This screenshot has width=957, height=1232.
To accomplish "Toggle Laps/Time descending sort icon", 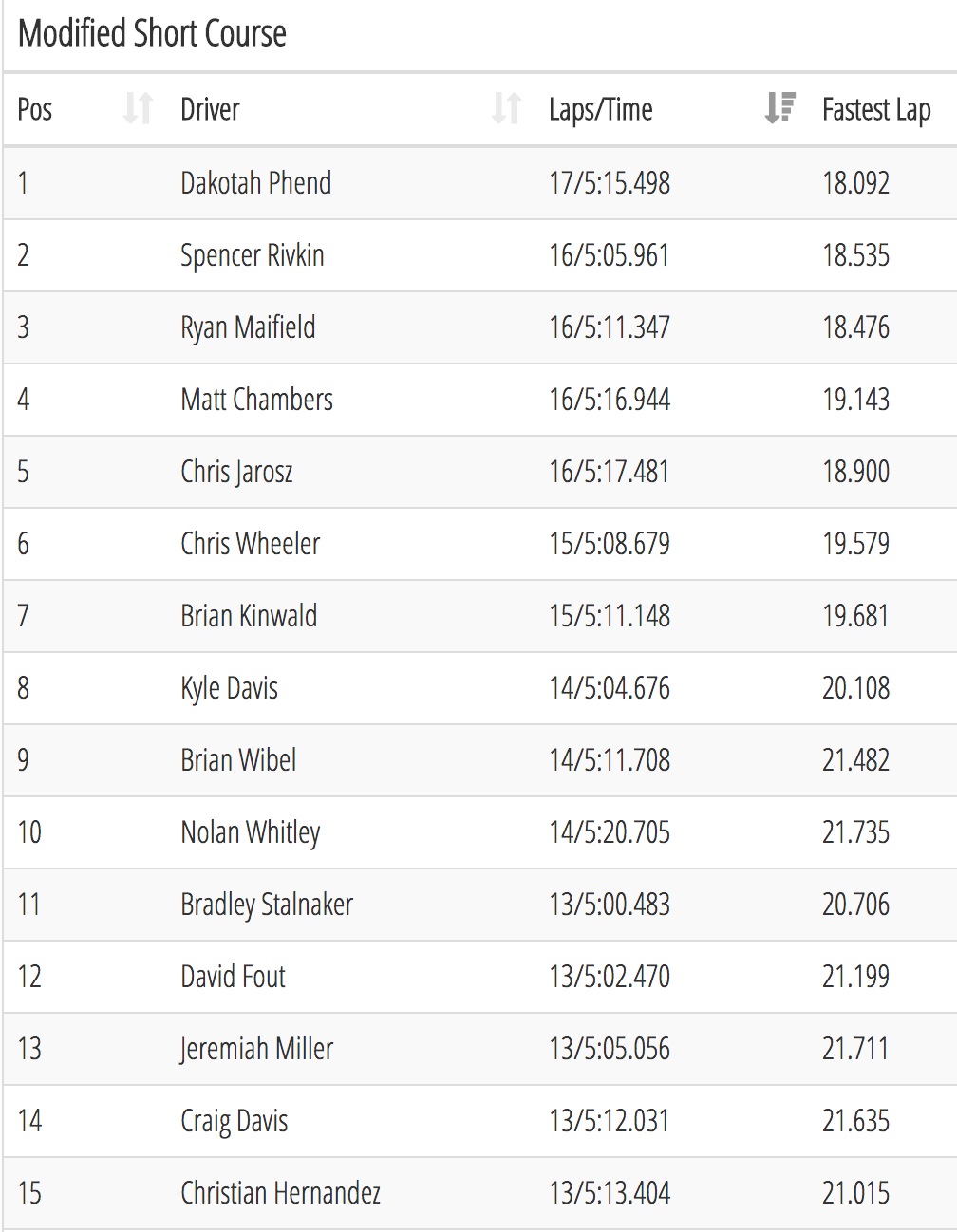I will [x=779, y=108].
